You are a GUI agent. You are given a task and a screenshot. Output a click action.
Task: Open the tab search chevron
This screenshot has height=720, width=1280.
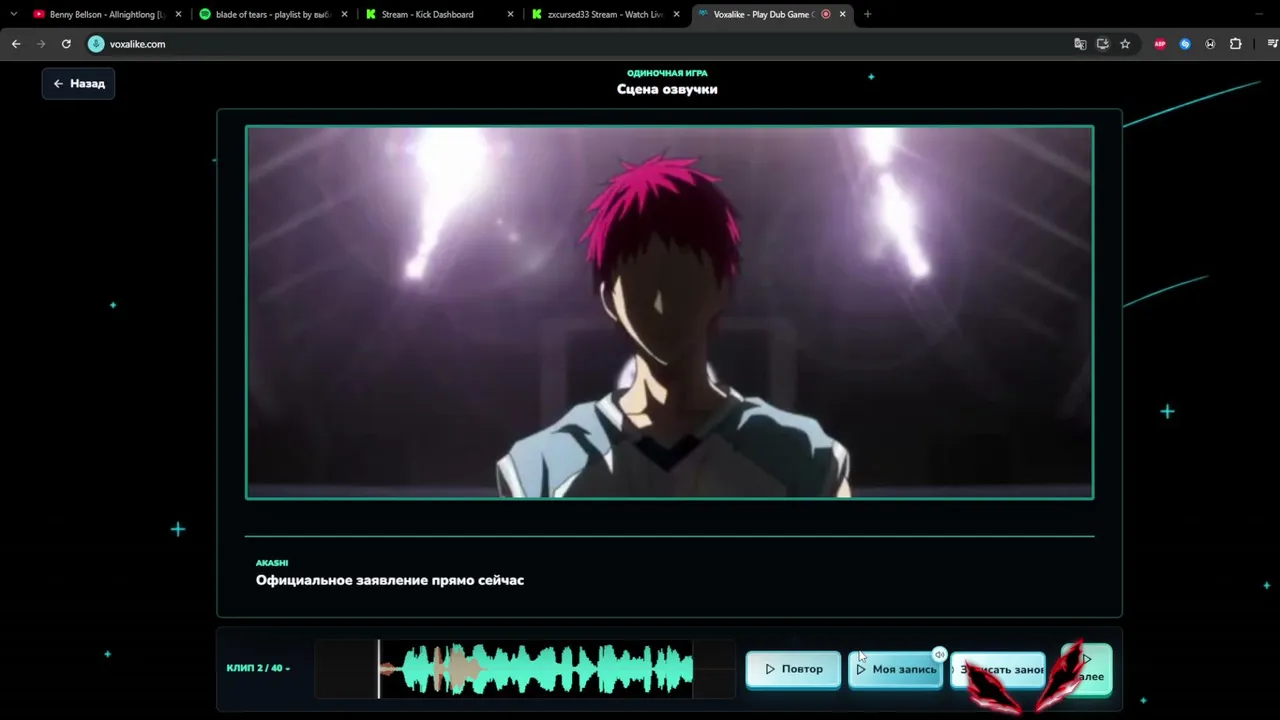[x=13, y=14]
